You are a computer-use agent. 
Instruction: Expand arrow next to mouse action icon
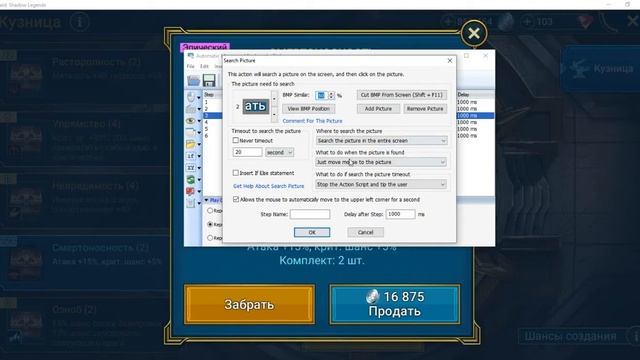[x=199, y=98]
